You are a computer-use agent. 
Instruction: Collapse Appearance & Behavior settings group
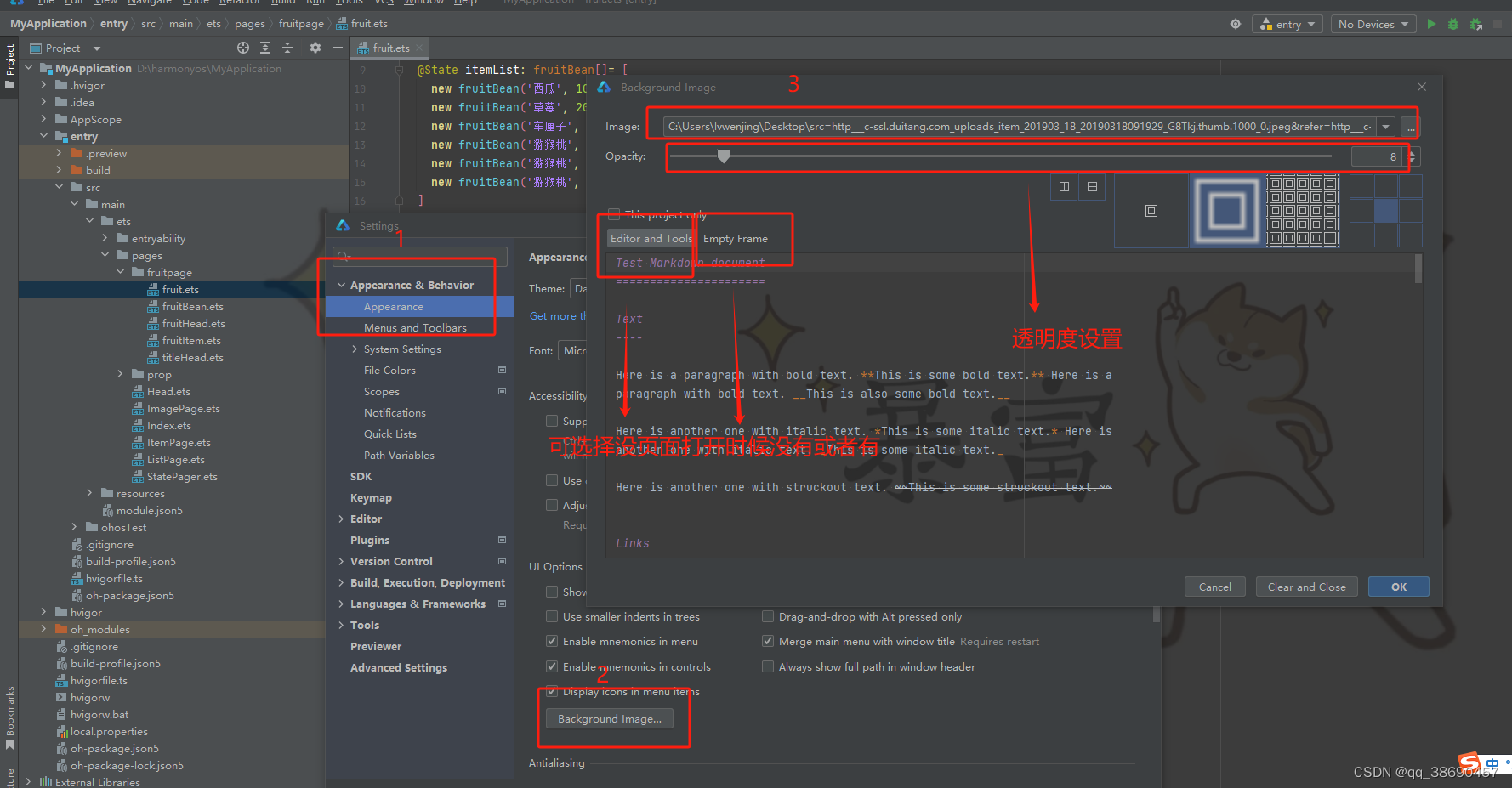pos(342,285)
